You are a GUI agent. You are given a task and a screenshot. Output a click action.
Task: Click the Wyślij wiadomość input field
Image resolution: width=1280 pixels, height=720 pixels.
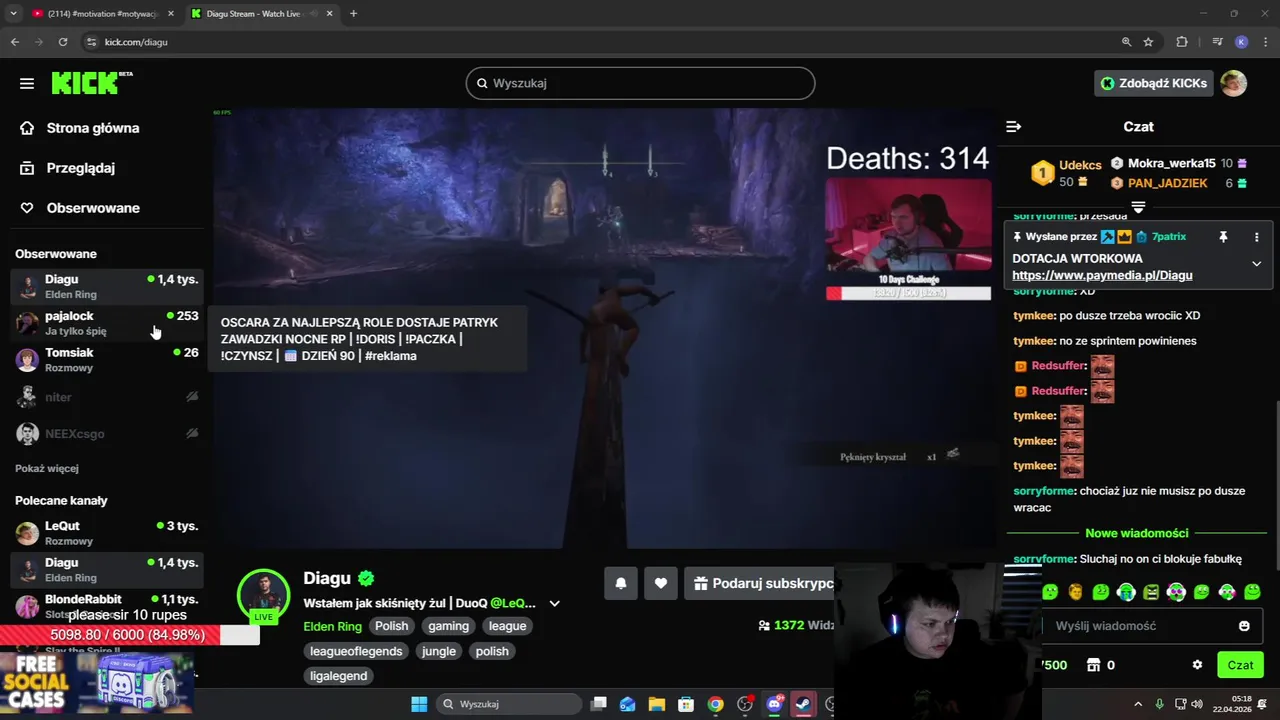[1149, 626]
